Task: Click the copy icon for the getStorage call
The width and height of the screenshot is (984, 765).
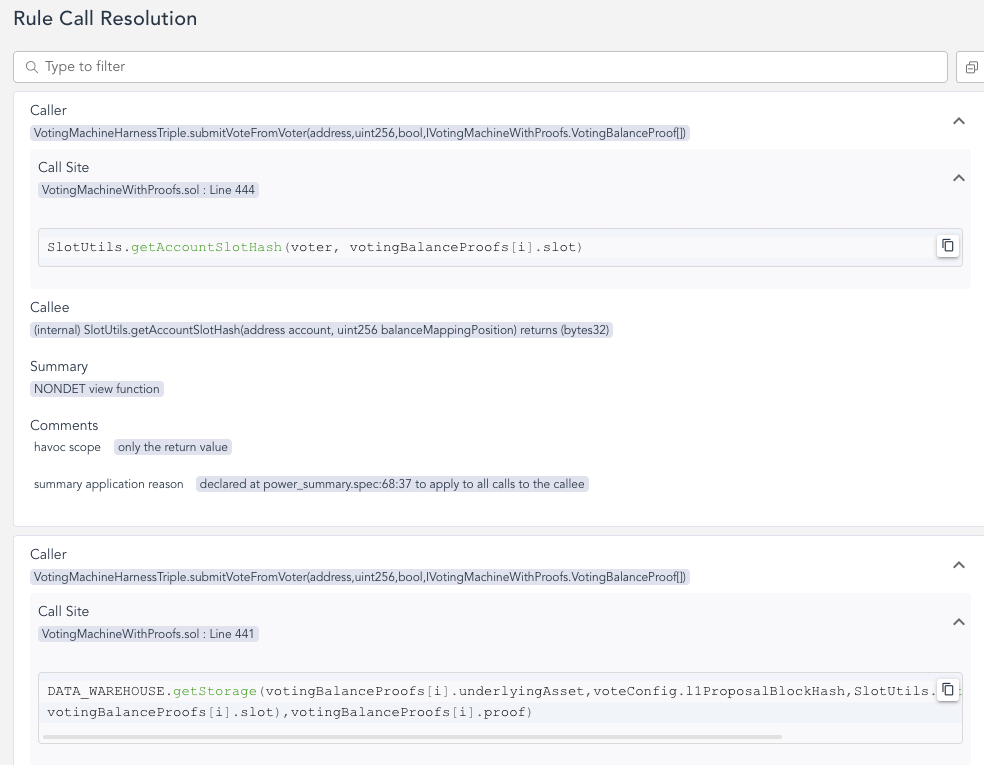Action: point(947,690)
